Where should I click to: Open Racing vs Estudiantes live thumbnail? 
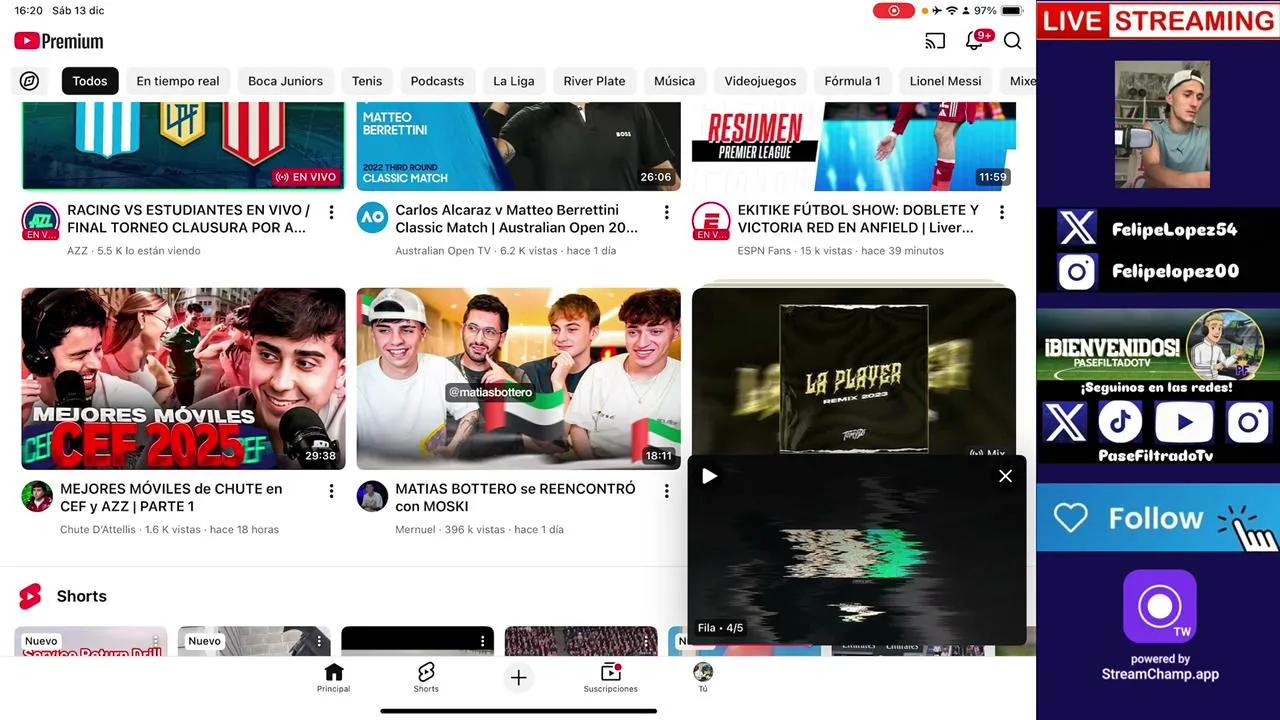183,146
